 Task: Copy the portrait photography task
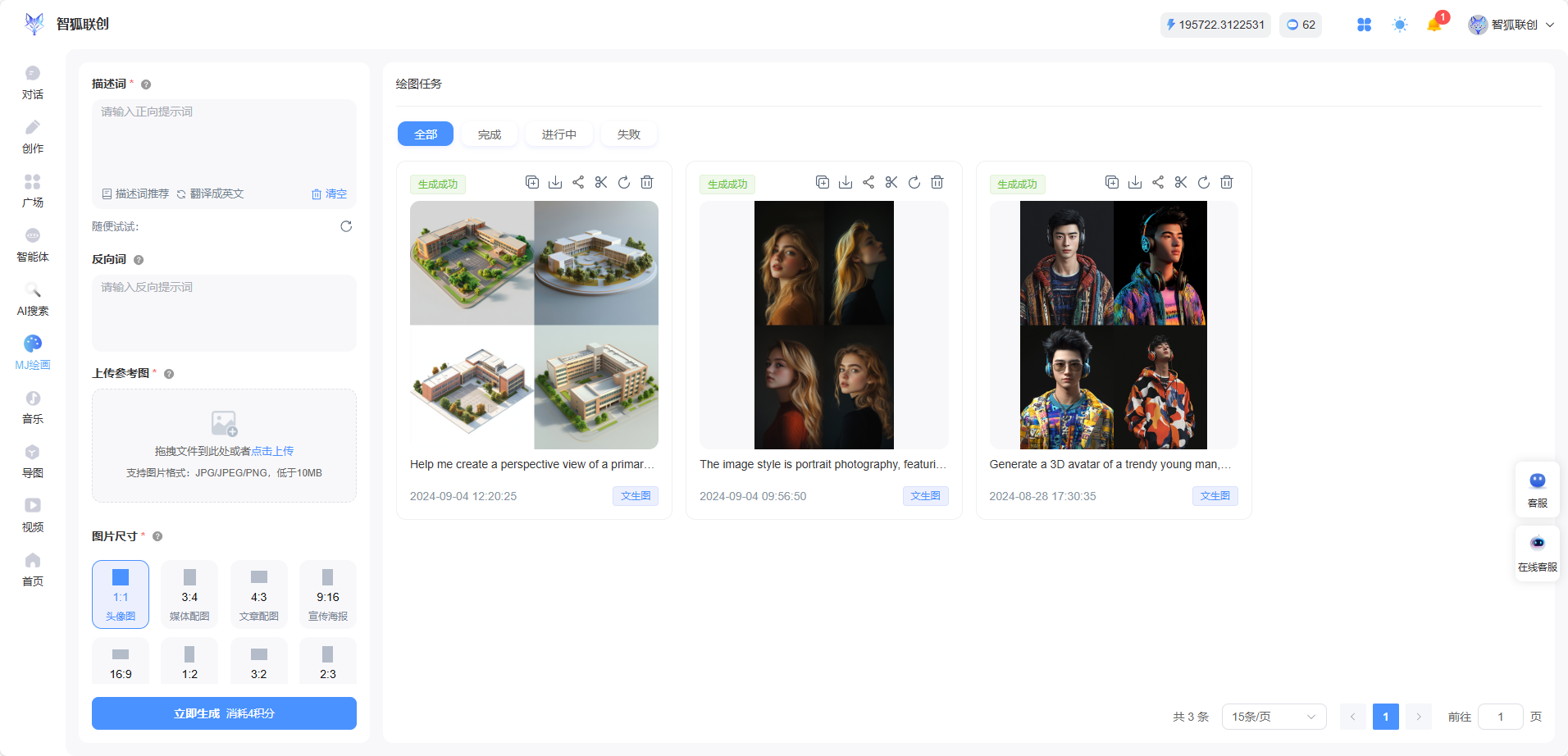[x=823, y=182]
